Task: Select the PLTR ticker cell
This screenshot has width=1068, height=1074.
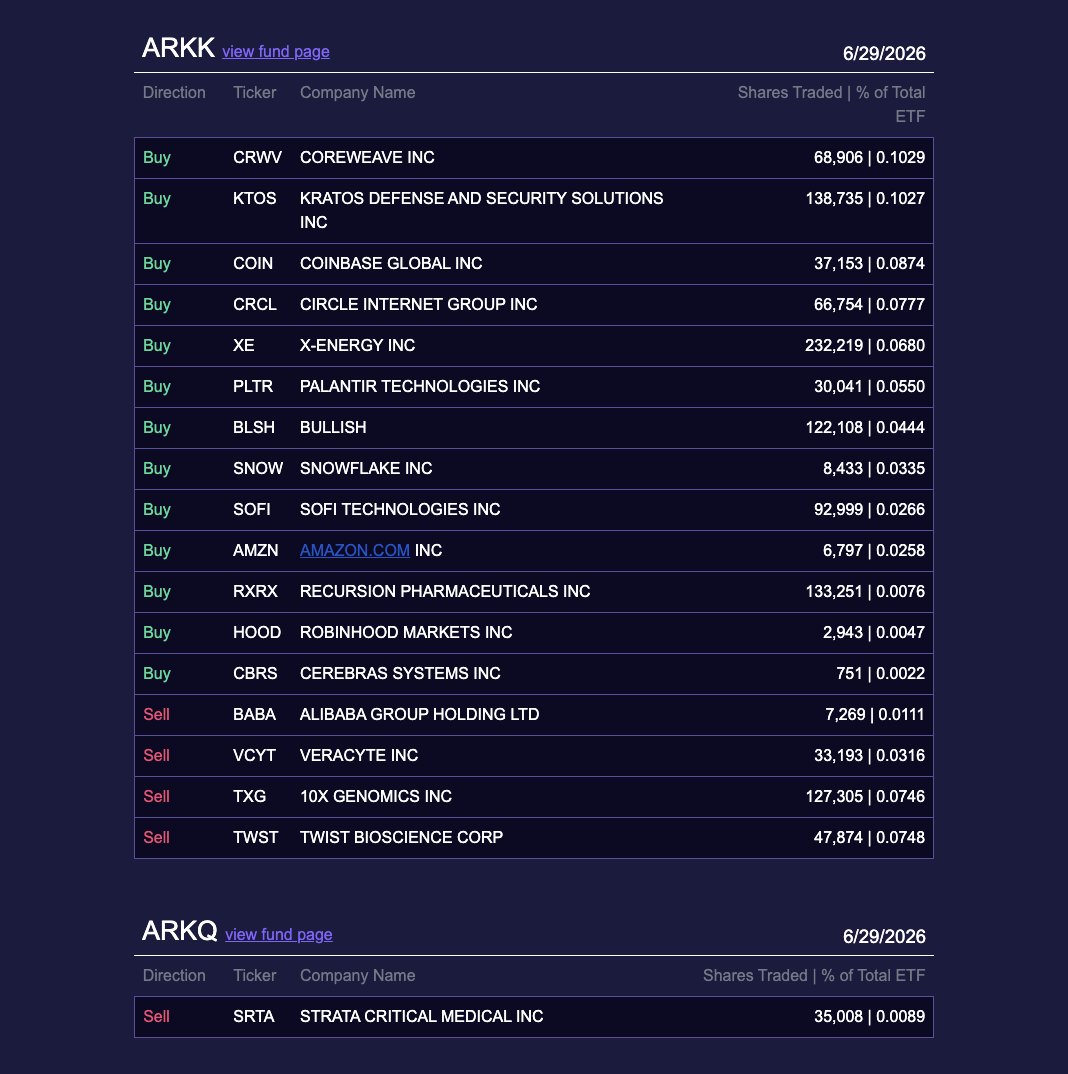Action: tap(253, 387)
